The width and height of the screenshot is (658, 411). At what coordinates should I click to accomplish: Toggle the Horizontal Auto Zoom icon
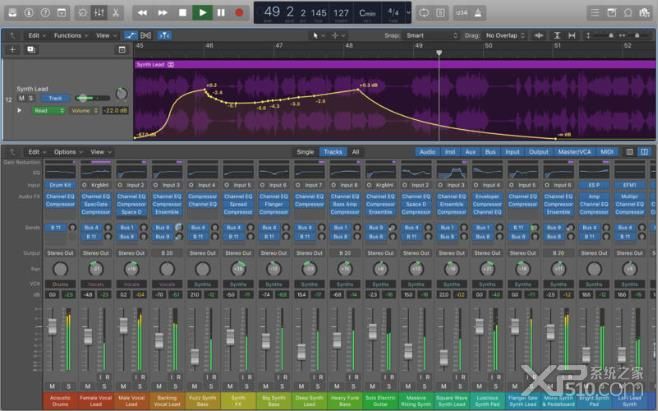(572, 36)
